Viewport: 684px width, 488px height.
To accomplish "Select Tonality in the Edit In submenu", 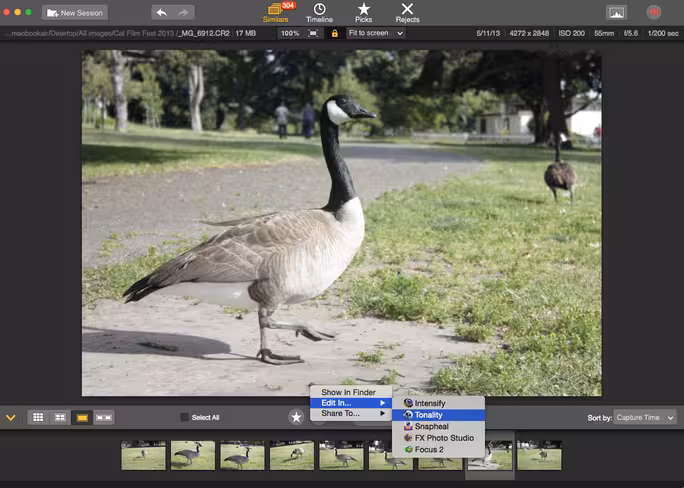I will click(x=438, y=415).
